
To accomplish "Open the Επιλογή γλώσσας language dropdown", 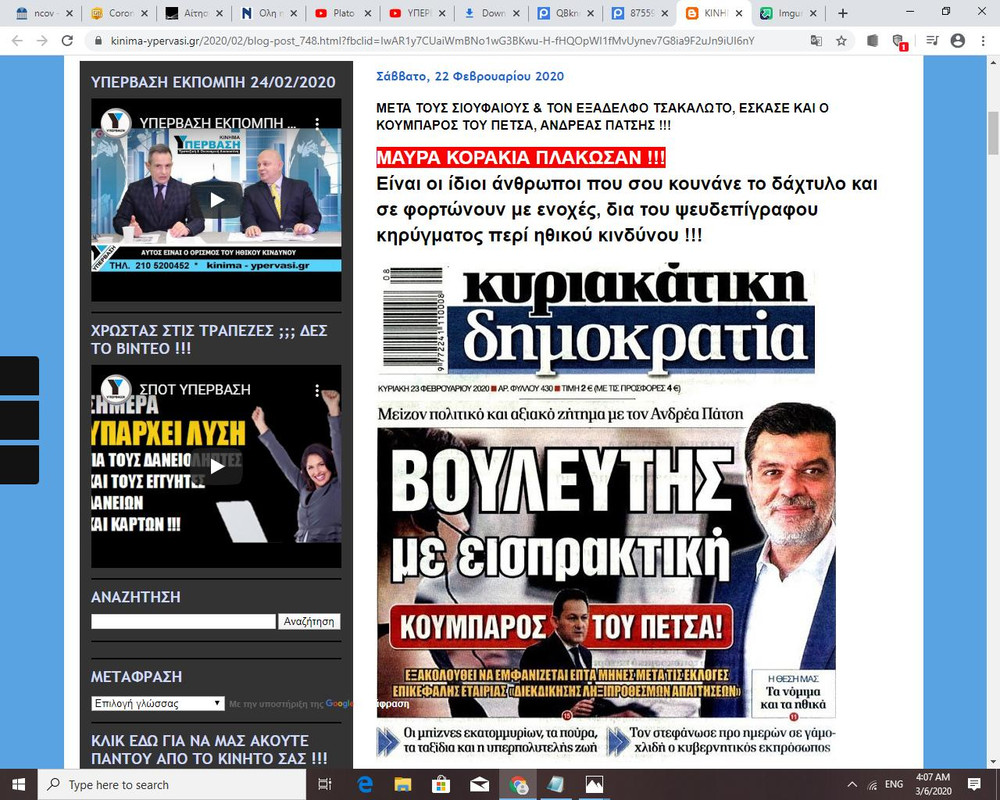I will coord(158,703).
